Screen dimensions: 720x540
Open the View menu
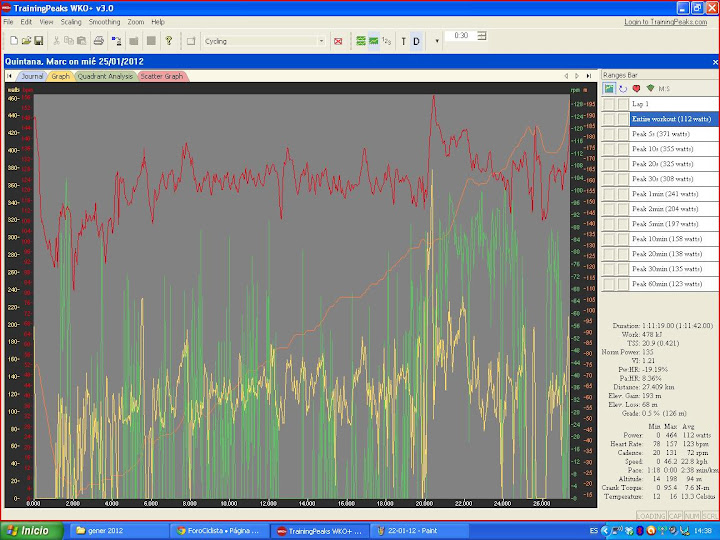[46, 22]
